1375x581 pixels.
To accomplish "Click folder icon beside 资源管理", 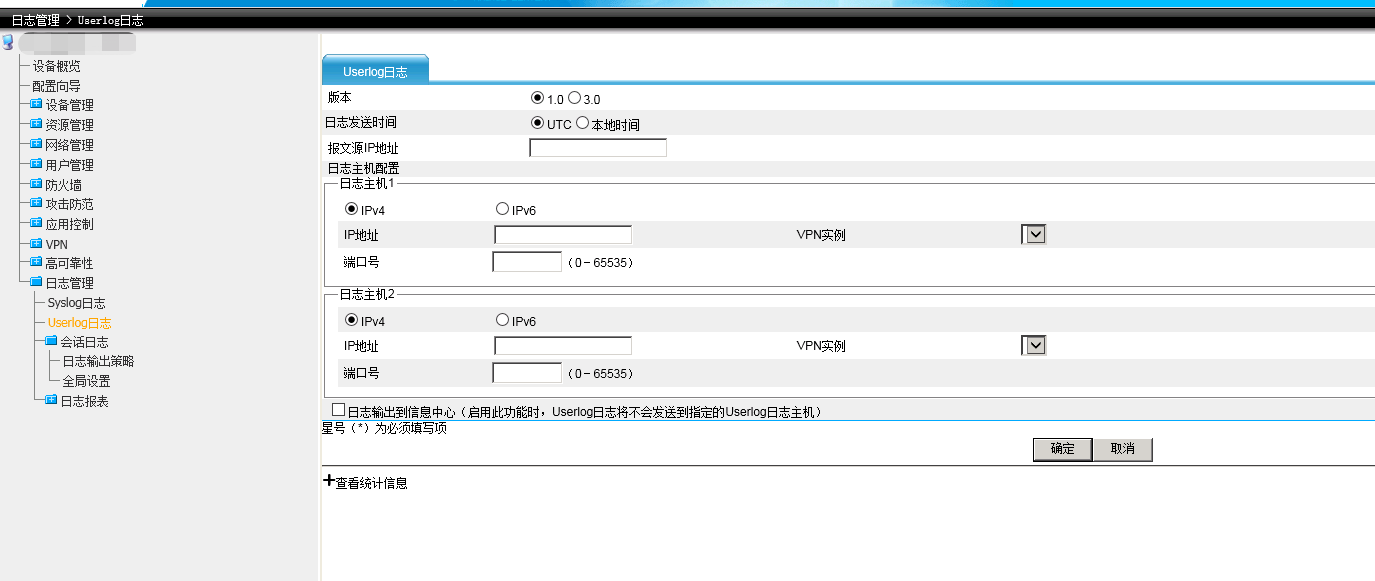I will (36, 124).
